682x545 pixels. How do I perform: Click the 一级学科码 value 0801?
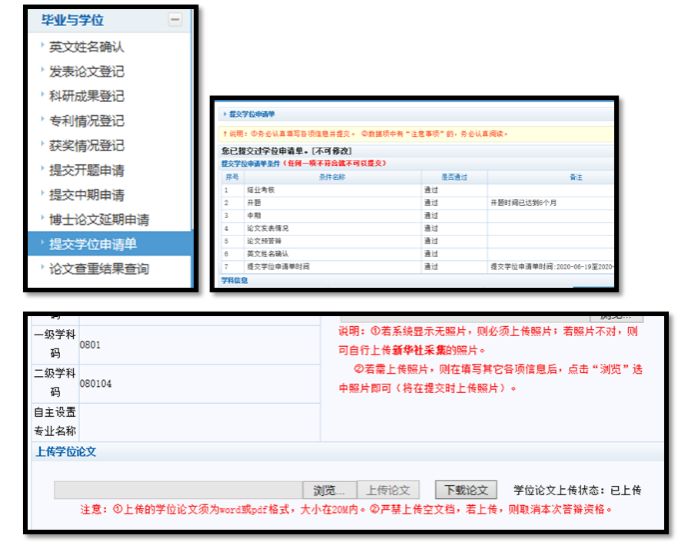click(x=90, y=345)
